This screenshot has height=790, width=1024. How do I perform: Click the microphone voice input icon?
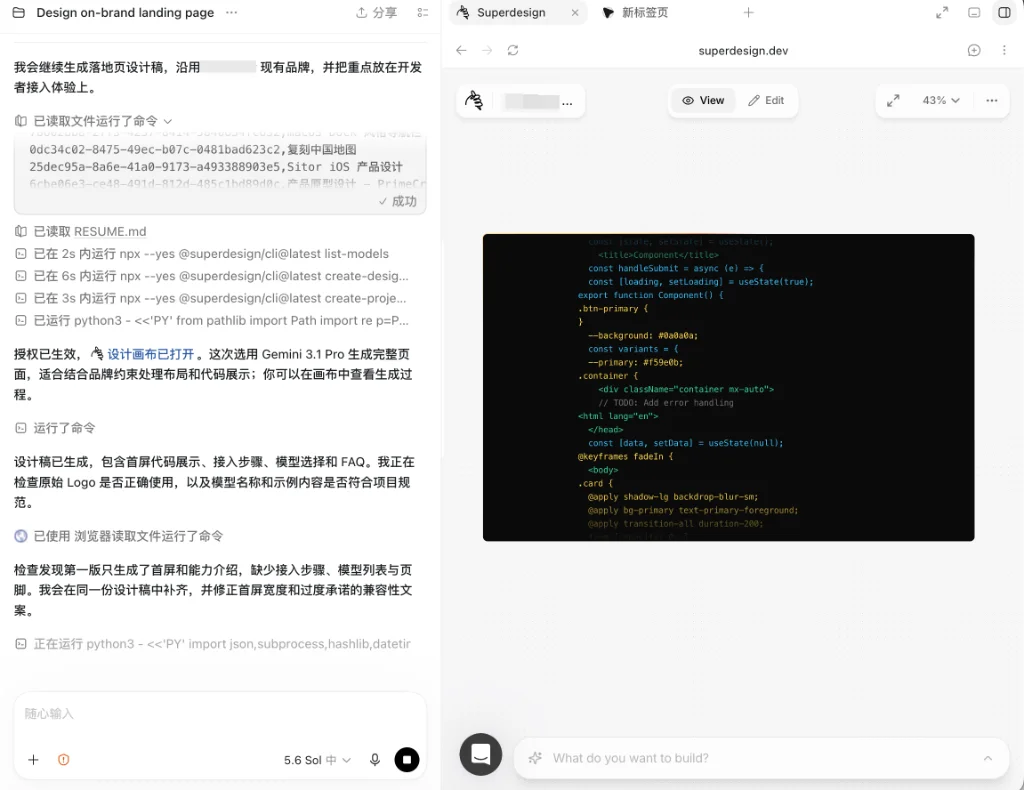click(375, 759)
